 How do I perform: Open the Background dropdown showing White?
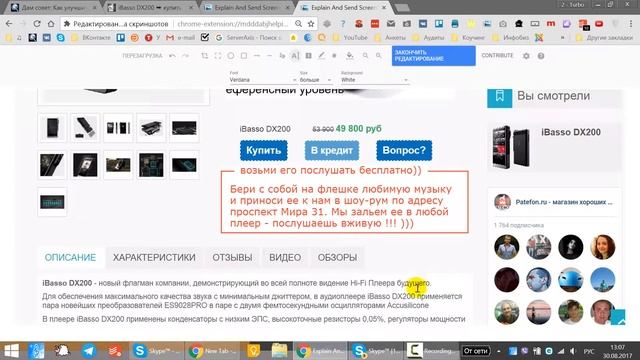pos(374,80)
